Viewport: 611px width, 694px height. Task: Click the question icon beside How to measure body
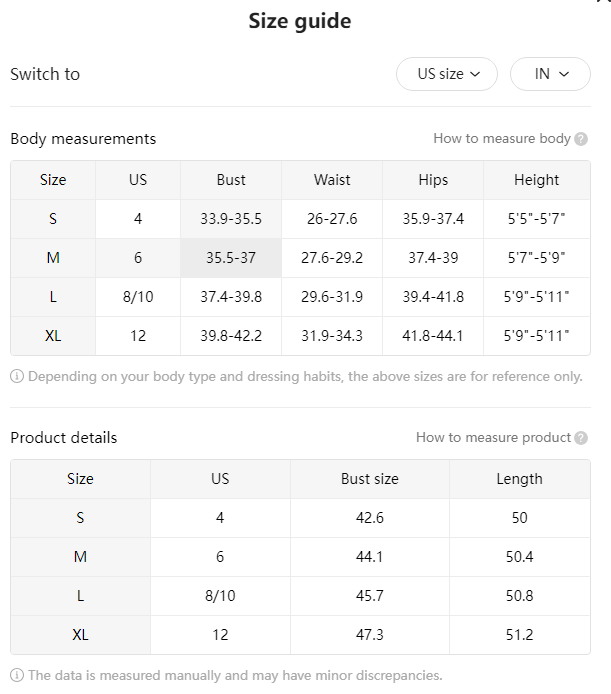581,139
